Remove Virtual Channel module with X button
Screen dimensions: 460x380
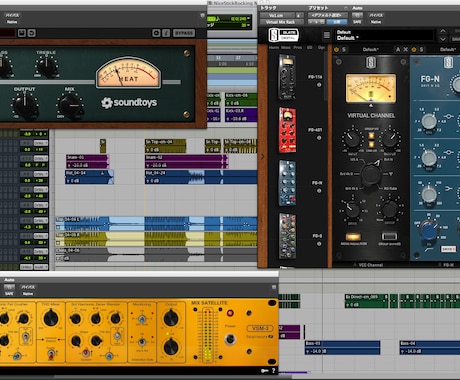point(405,50)
